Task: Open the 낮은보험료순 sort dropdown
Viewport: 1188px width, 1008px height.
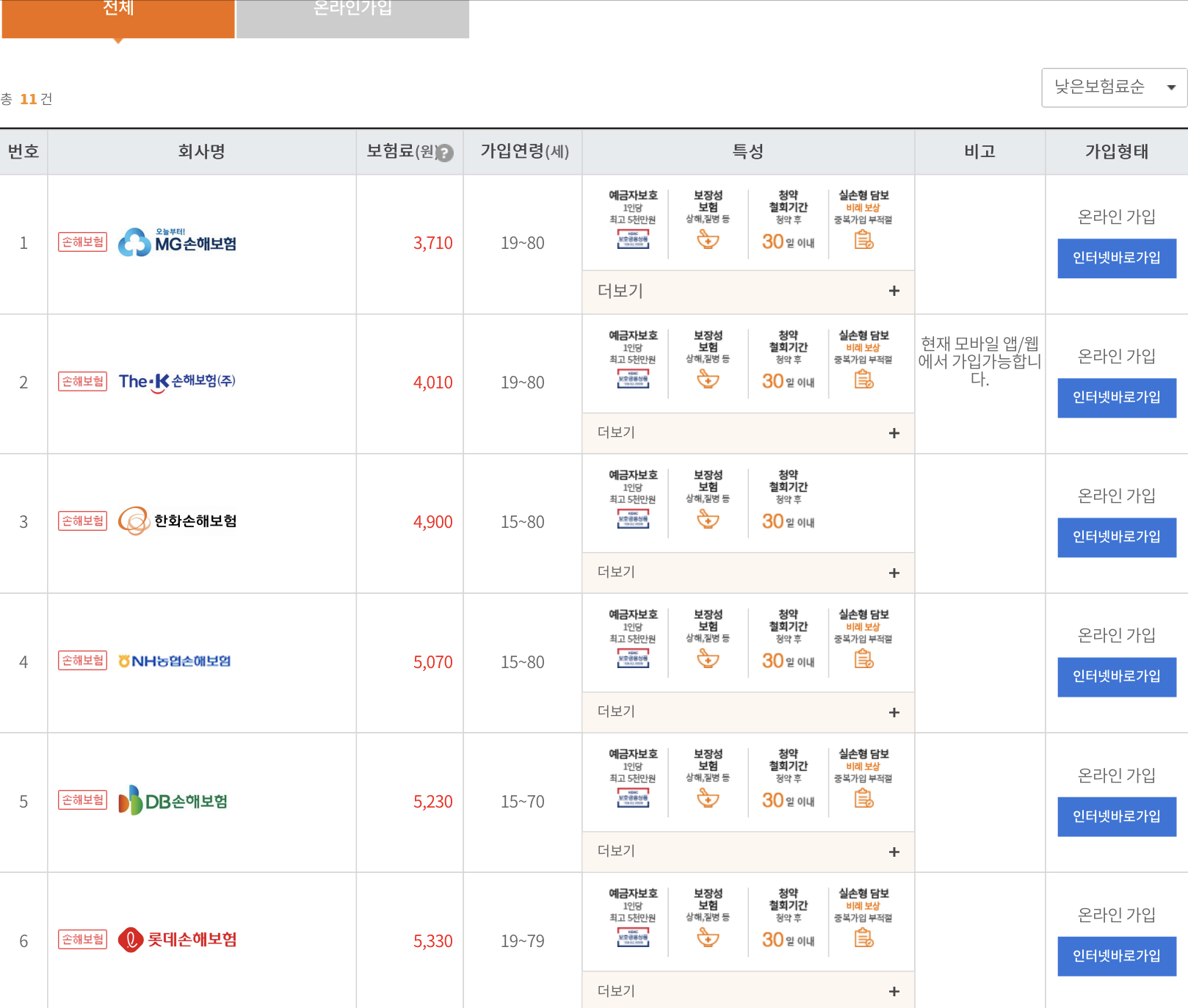Action: click(1114, 87)
